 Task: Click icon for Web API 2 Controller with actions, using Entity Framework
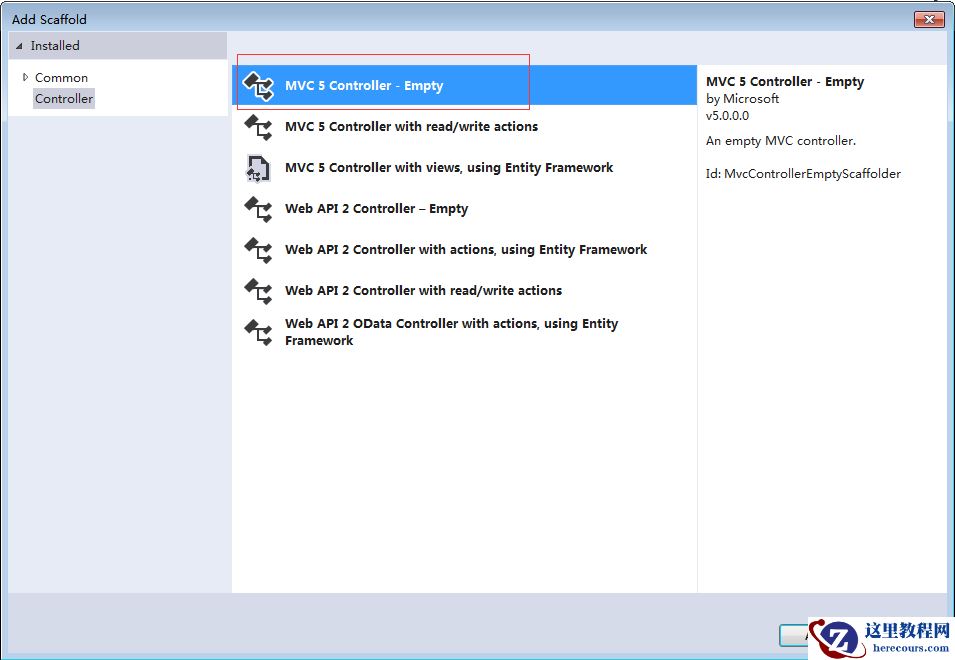(x=258, y=250)
